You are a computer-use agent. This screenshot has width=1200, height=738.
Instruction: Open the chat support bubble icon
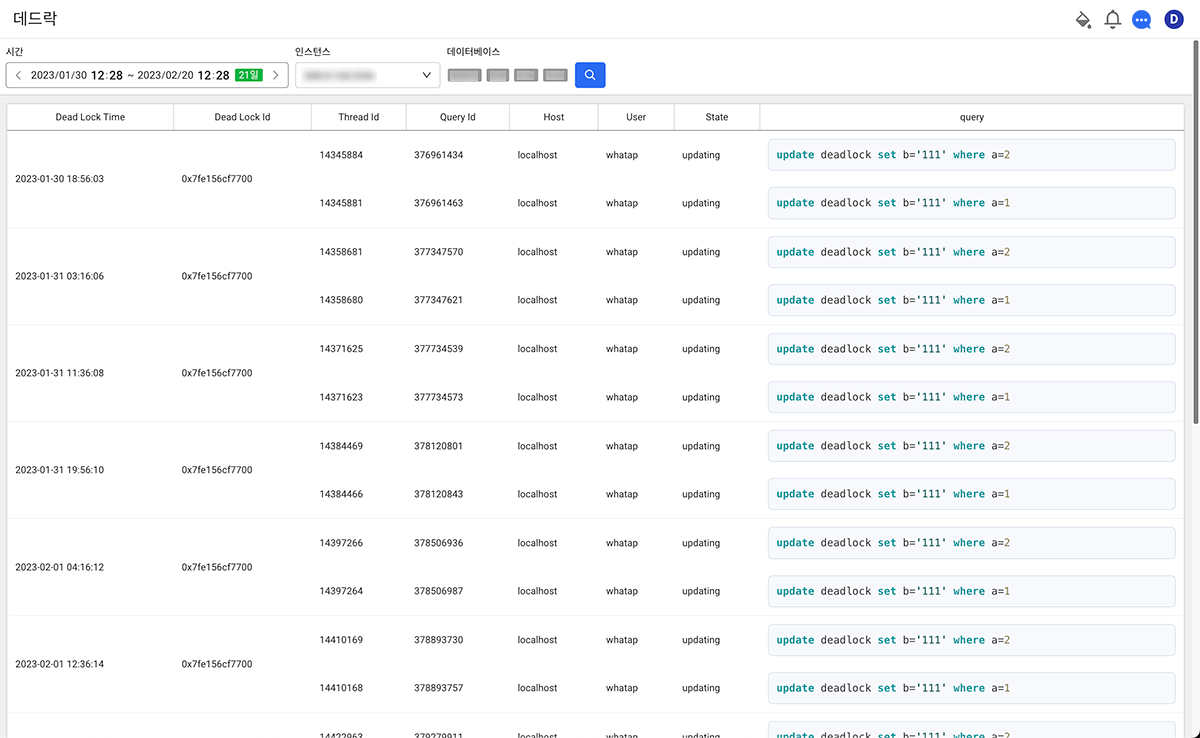pos(1142,19)
